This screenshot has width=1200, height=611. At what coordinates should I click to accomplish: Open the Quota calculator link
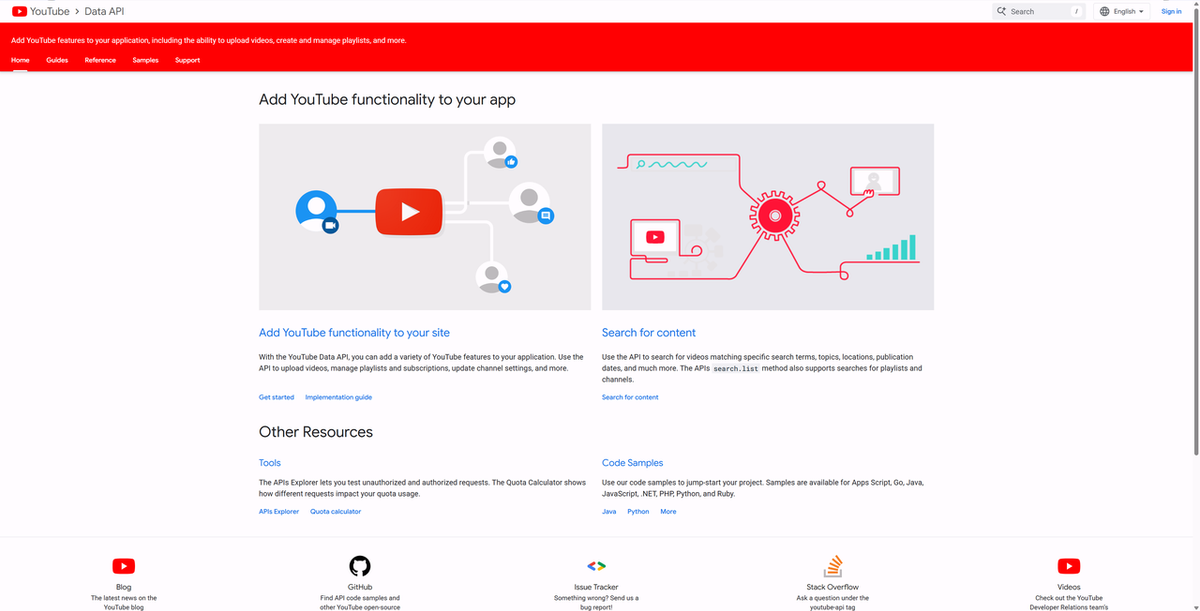pos(335,511)
